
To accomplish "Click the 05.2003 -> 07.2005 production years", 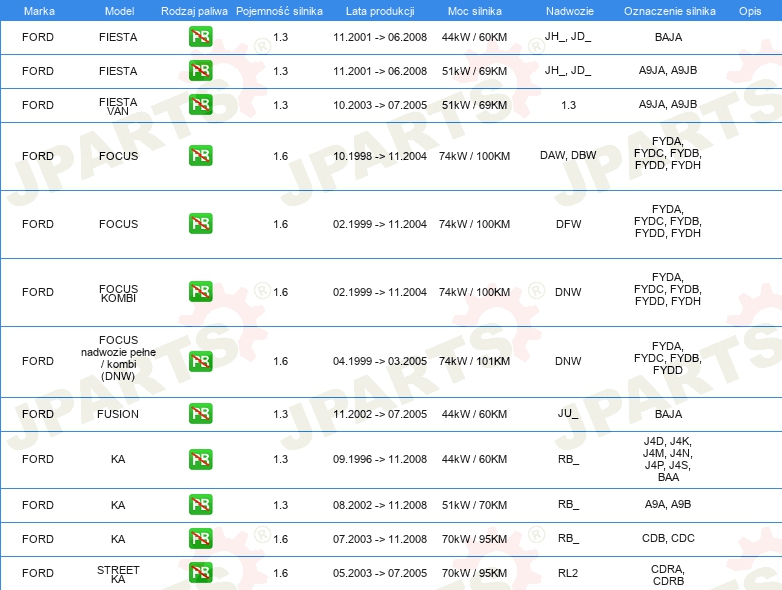I will (380, 573).
